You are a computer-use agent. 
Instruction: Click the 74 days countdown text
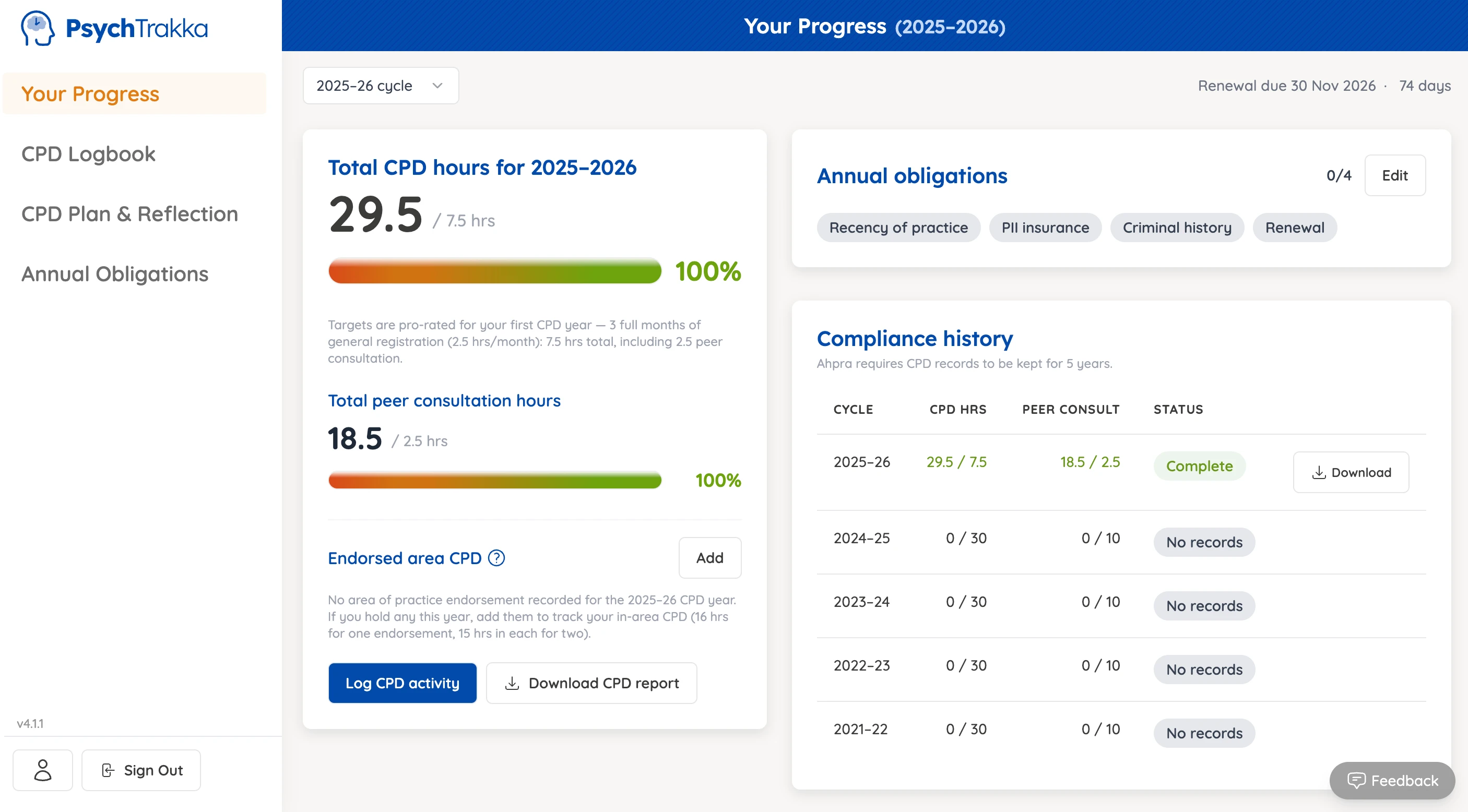1425,86
